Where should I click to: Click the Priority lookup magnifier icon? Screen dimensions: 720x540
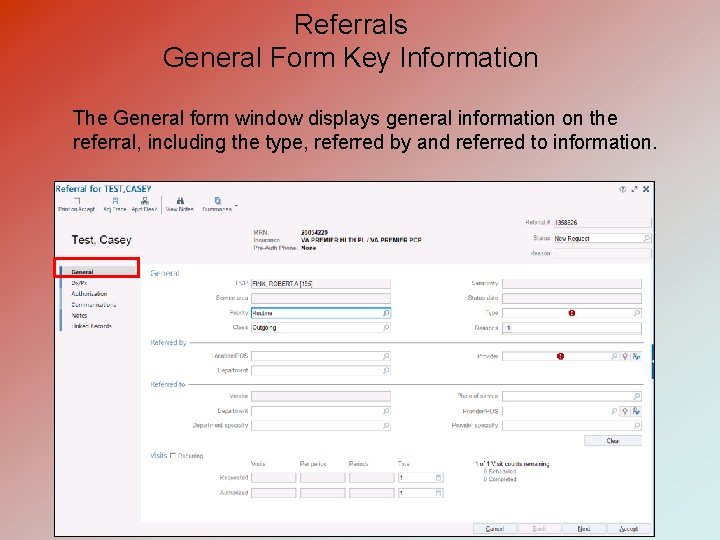tap(386, 313)
